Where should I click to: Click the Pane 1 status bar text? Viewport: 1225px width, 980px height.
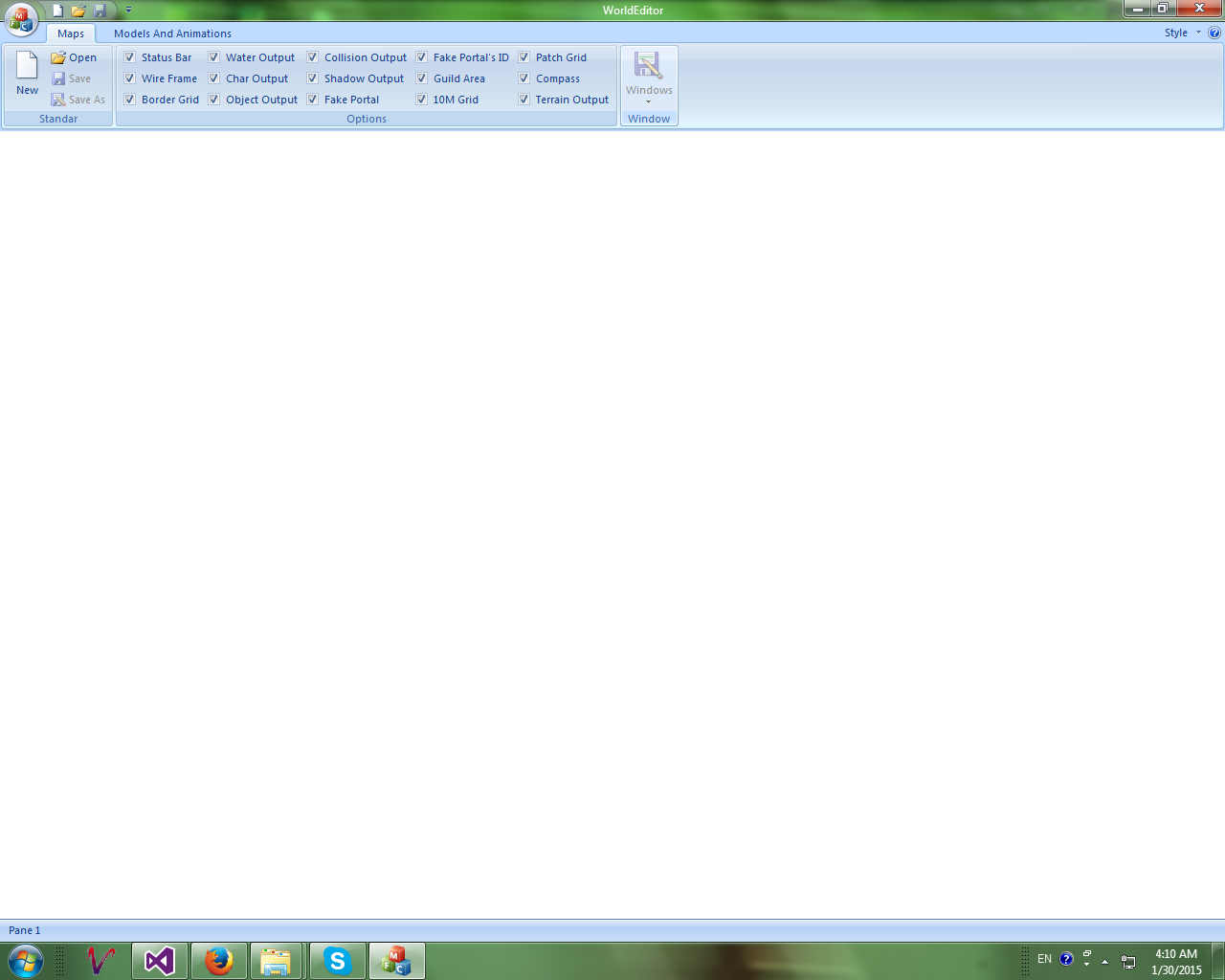tap(25, 930)
